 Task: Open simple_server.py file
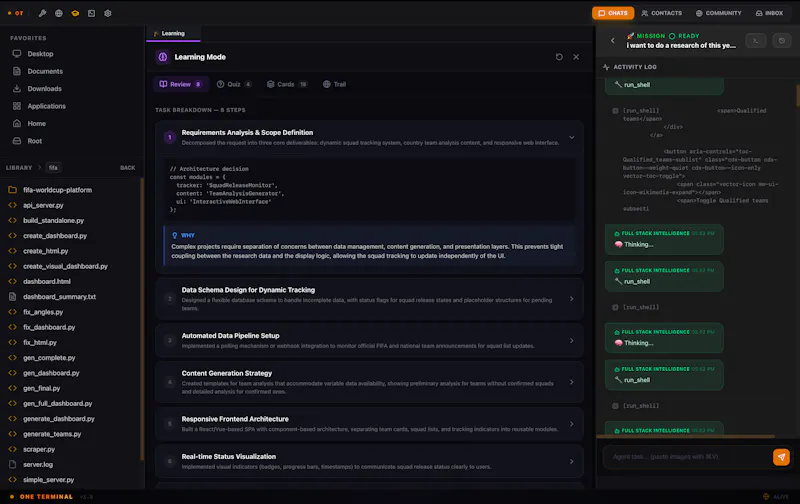[48, 480]
